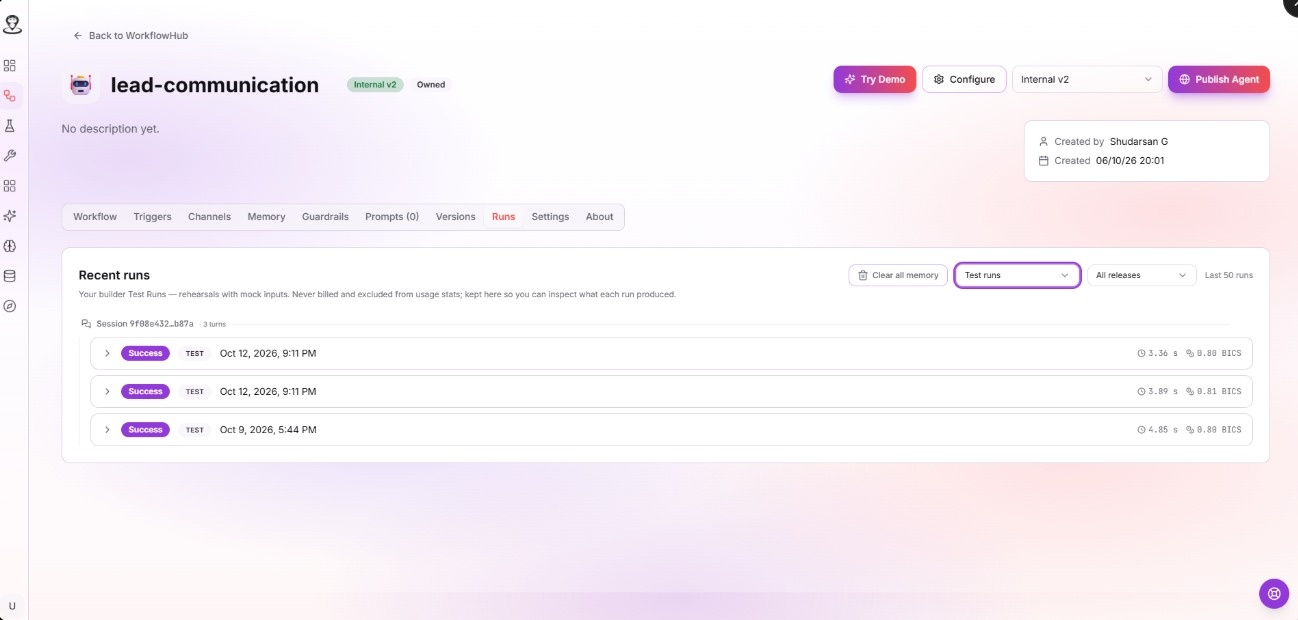1298x620 pixels.
Task: Open the brain icon in sidebar
Action: click(10, 246)
